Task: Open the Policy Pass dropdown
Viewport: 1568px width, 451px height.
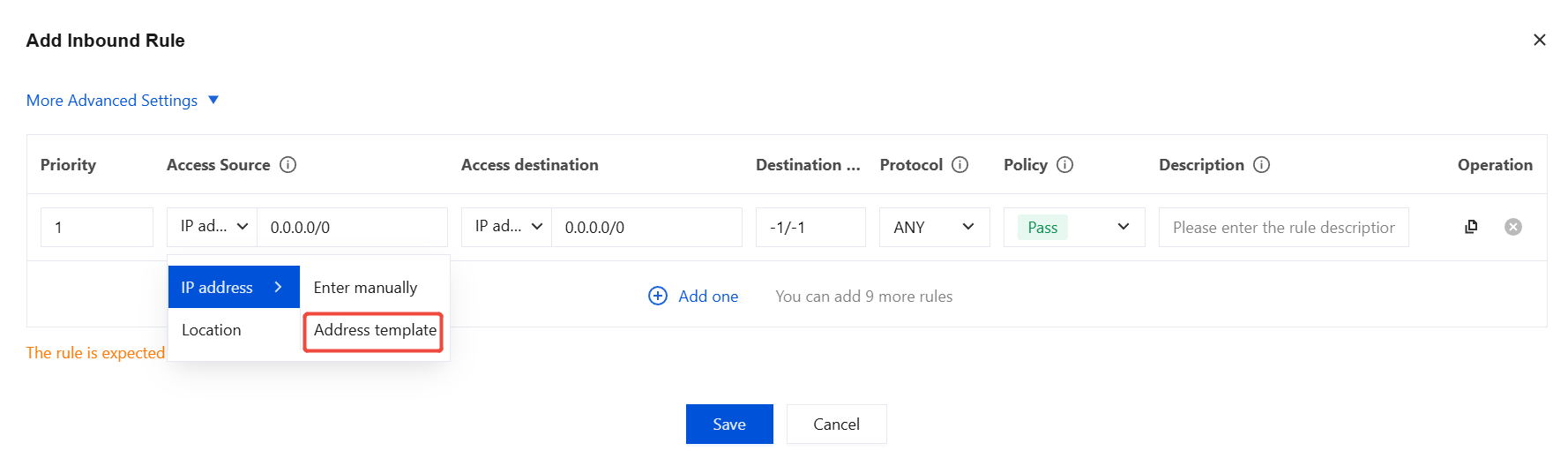Action: pos(1074,227)
